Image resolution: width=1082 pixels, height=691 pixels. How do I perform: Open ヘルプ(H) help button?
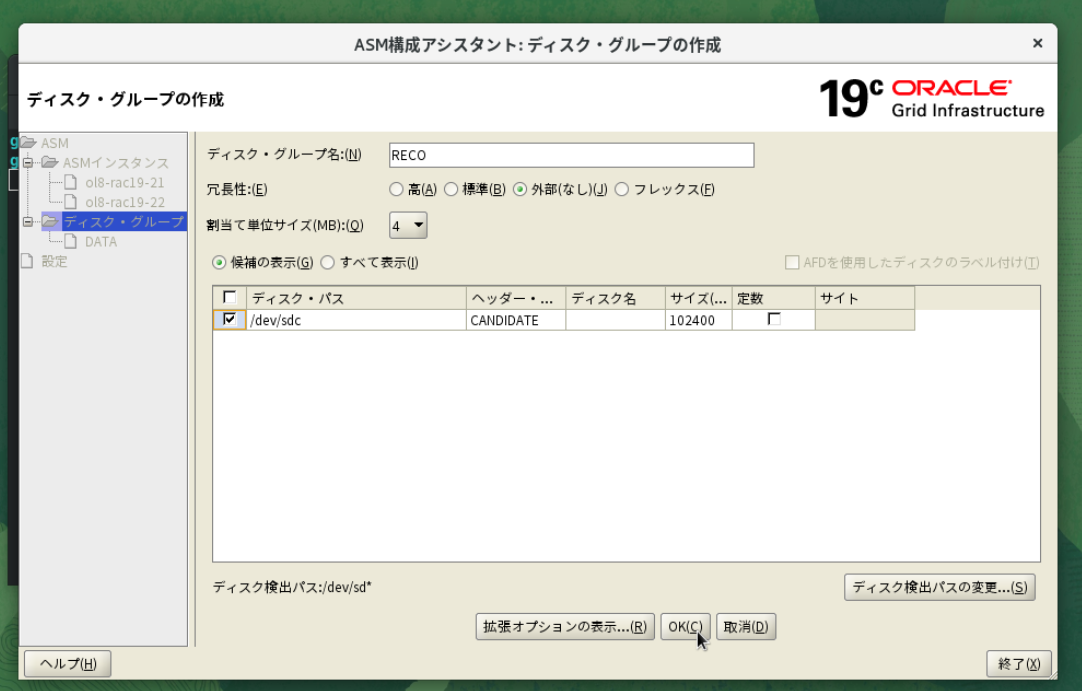click(68, 663)
